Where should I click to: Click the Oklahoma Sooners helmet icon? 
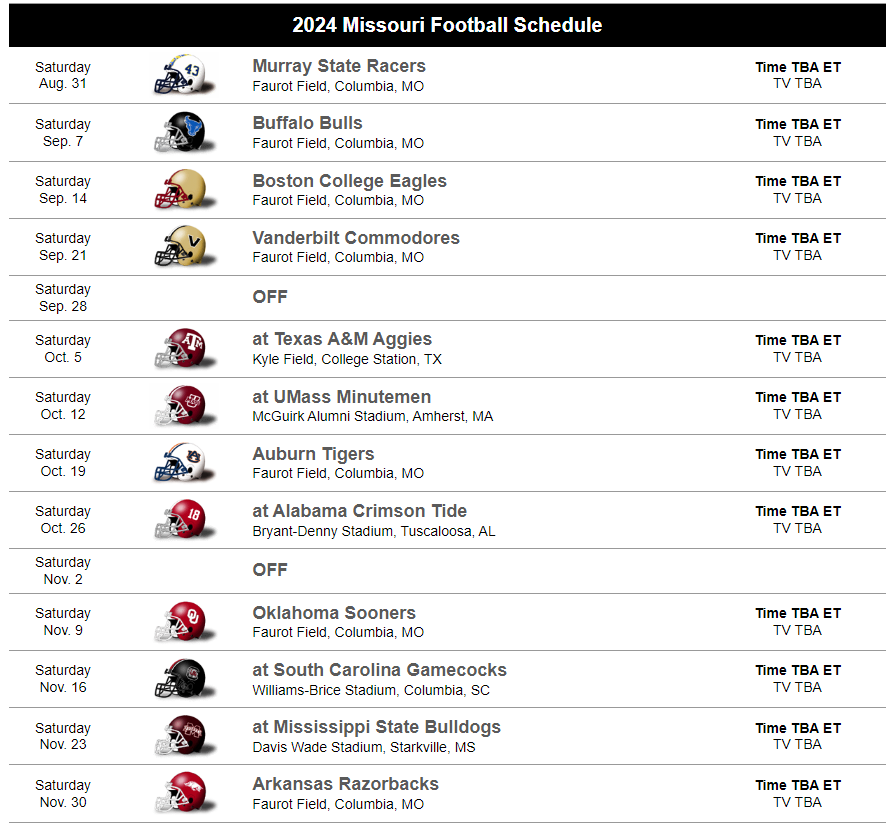tap(180, 621)
